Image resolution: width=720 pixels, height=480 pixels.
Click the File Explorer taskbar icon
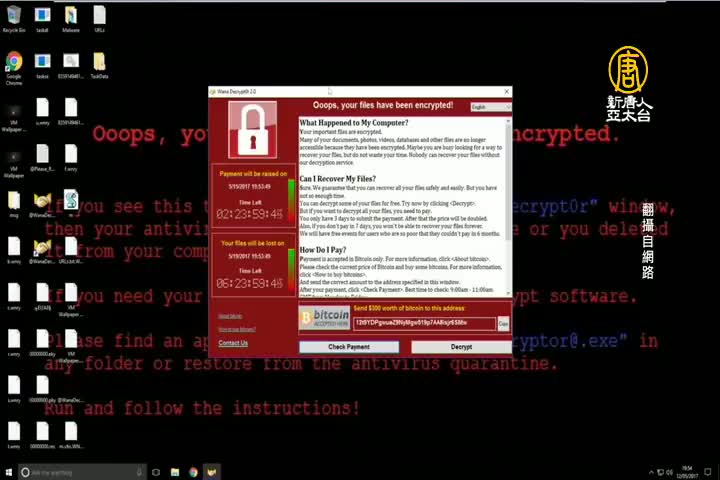pyautogui.click(x=174, y=472)
